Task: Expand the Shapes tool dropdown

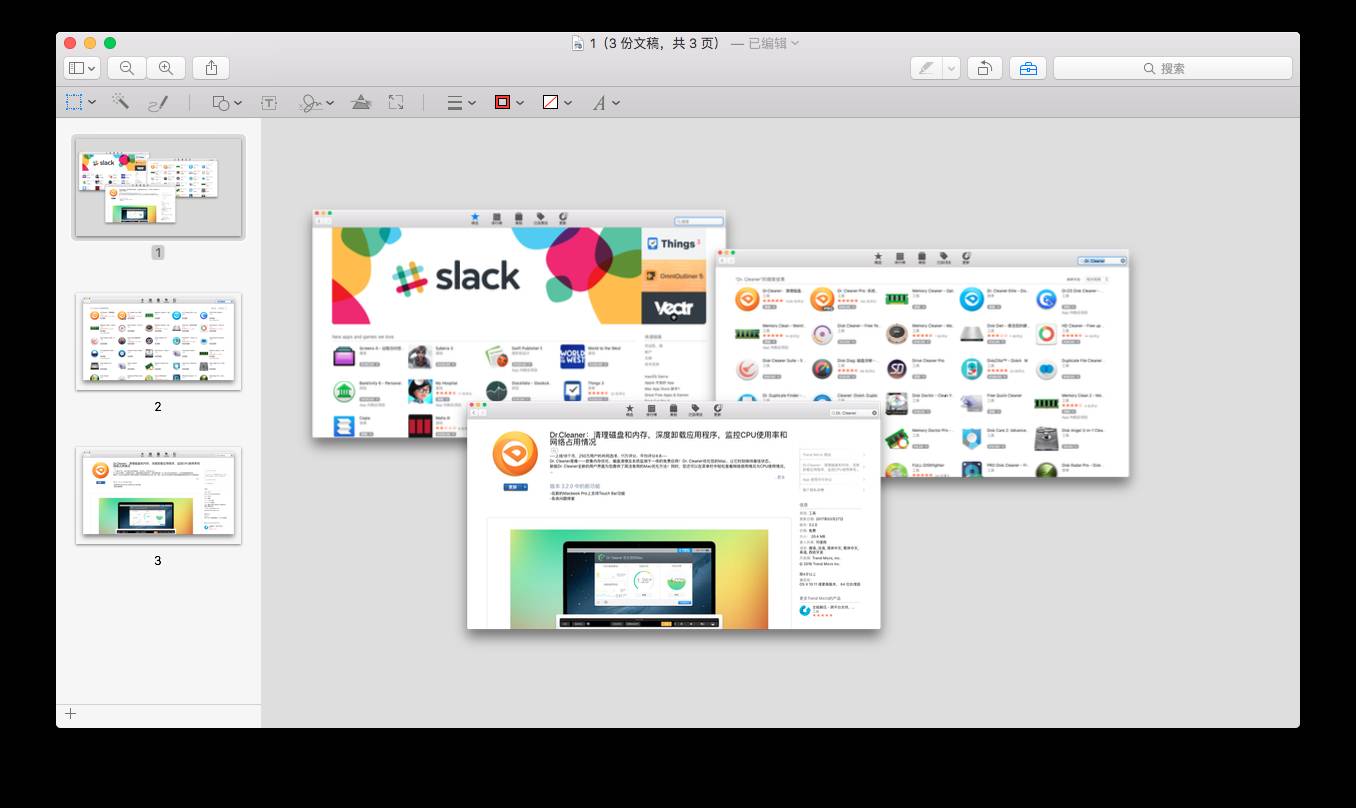Action: tap(227, 102)
